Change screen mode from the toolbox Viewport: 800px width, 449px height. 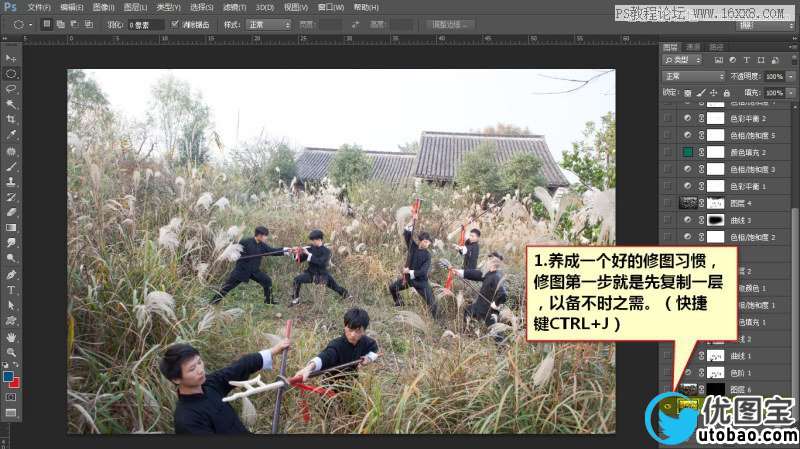point(11,412)
